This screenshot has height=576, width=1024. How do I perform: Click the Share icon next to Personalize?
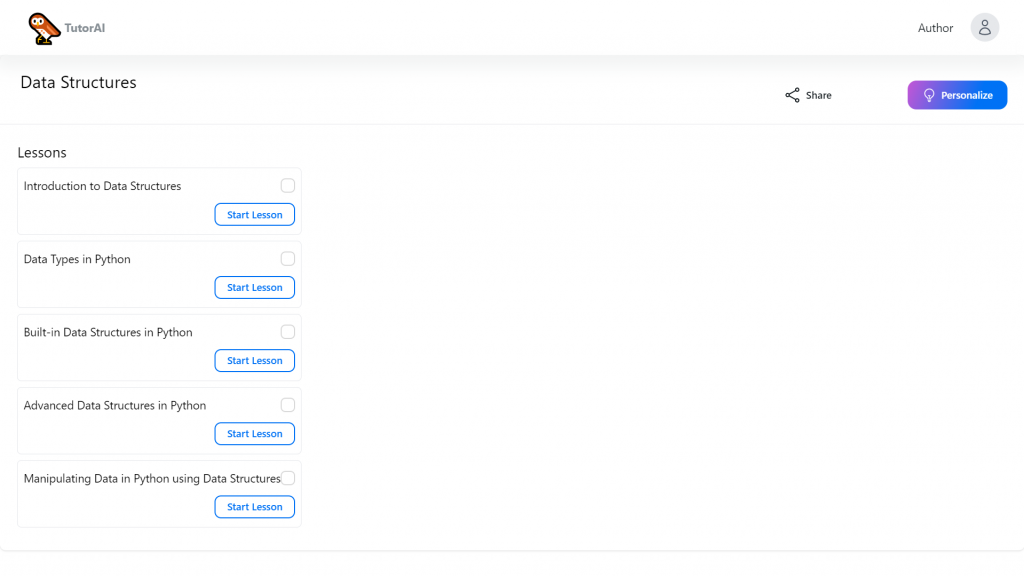[x=790, y=95]
